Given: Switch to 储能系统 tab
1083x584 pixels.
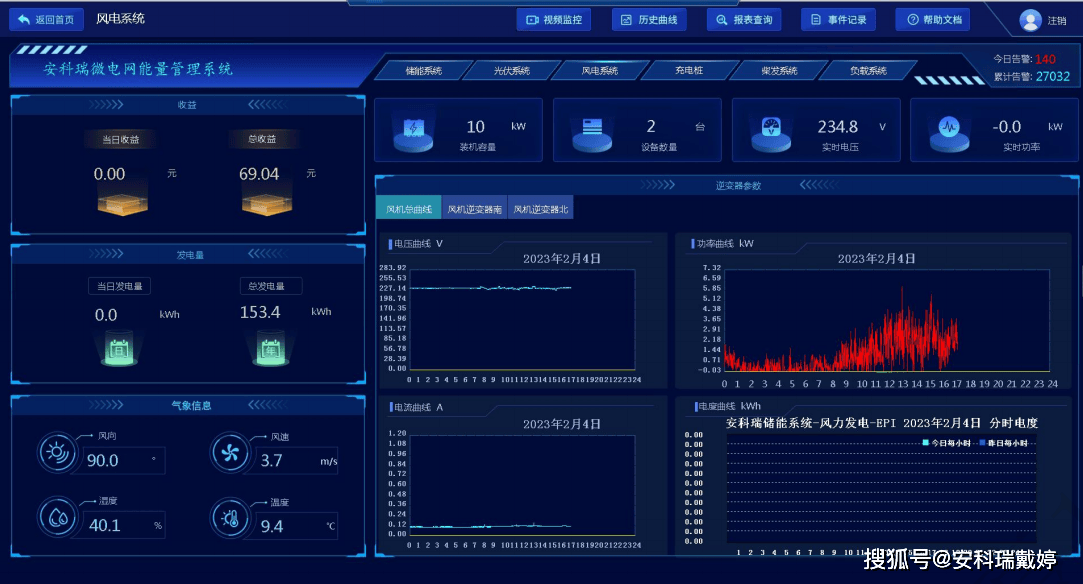Looking at the screenshot, I should click(x=423, y=70).
